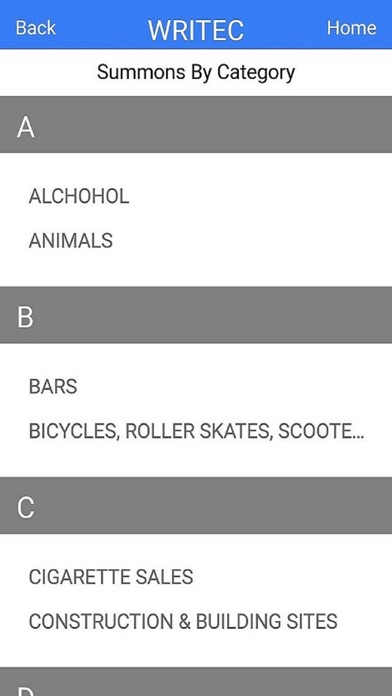Show bicycle and roller skate summonses

[196, 431]
